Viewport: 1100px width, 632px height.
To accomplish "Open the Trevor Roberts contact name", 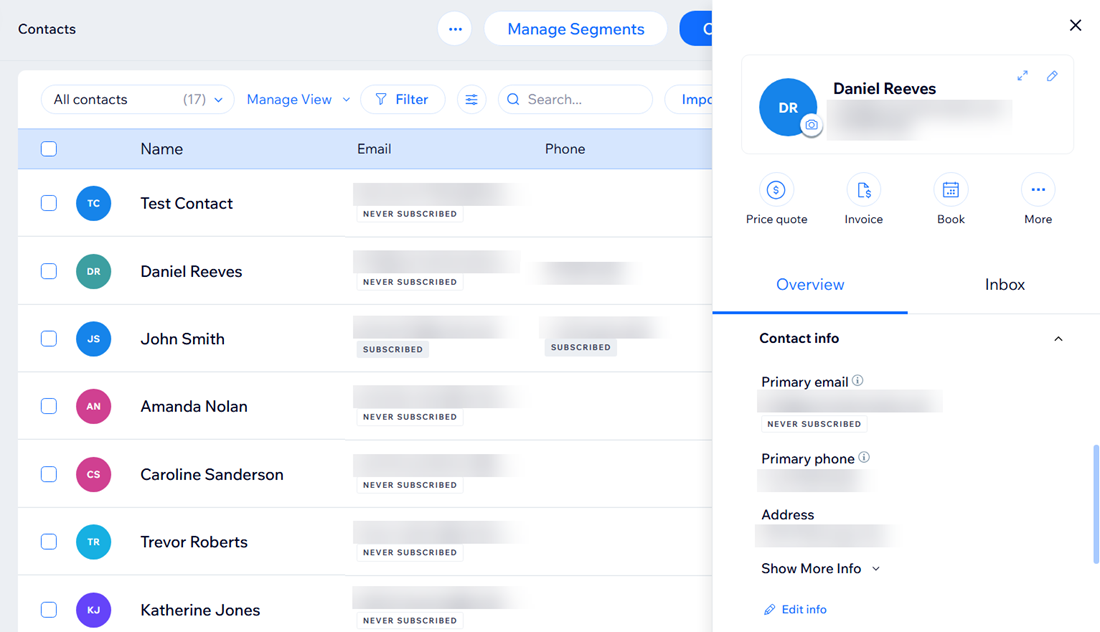I will [x=194, y=542].
